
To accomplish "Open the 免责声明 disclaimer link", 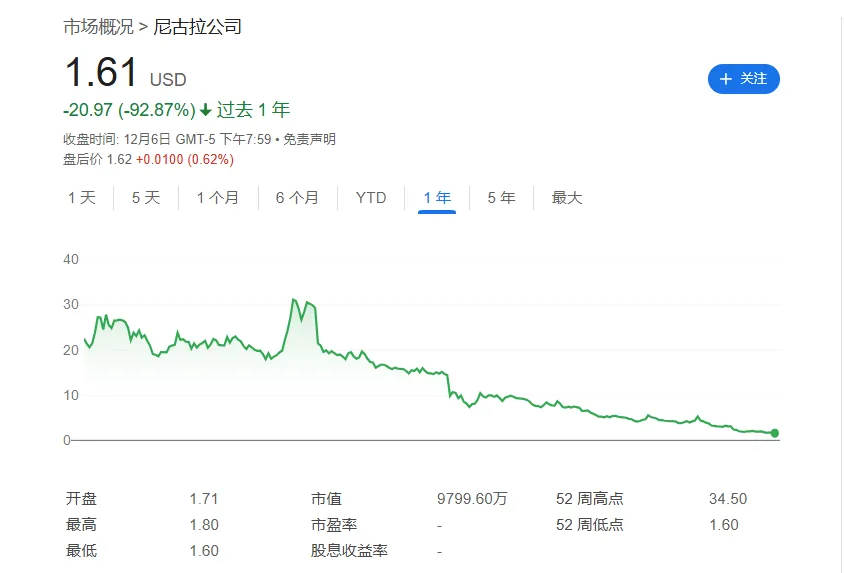I will point(309,139).
